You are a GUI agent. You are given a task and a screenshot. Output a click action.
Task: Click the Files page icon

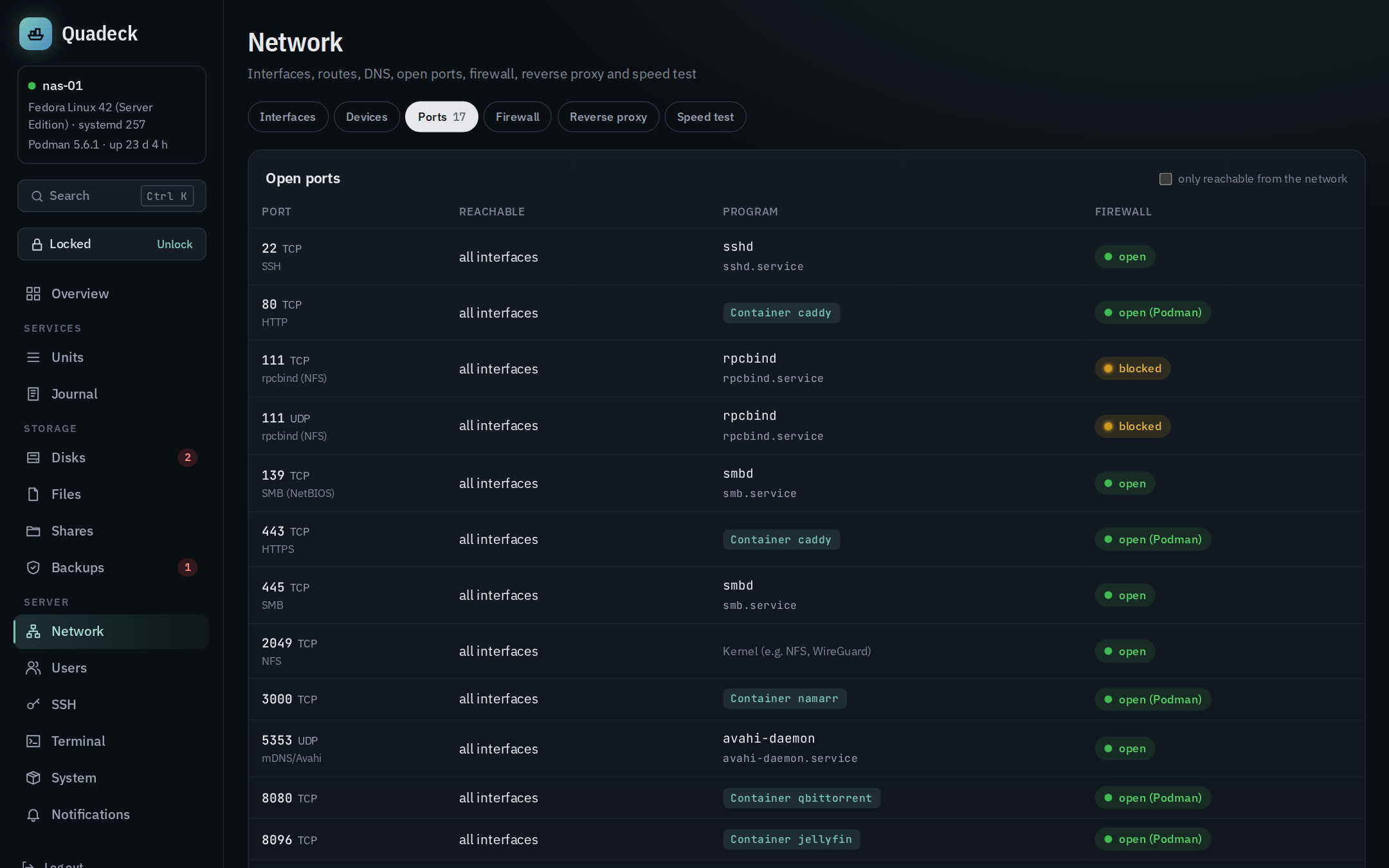(33, 494)
